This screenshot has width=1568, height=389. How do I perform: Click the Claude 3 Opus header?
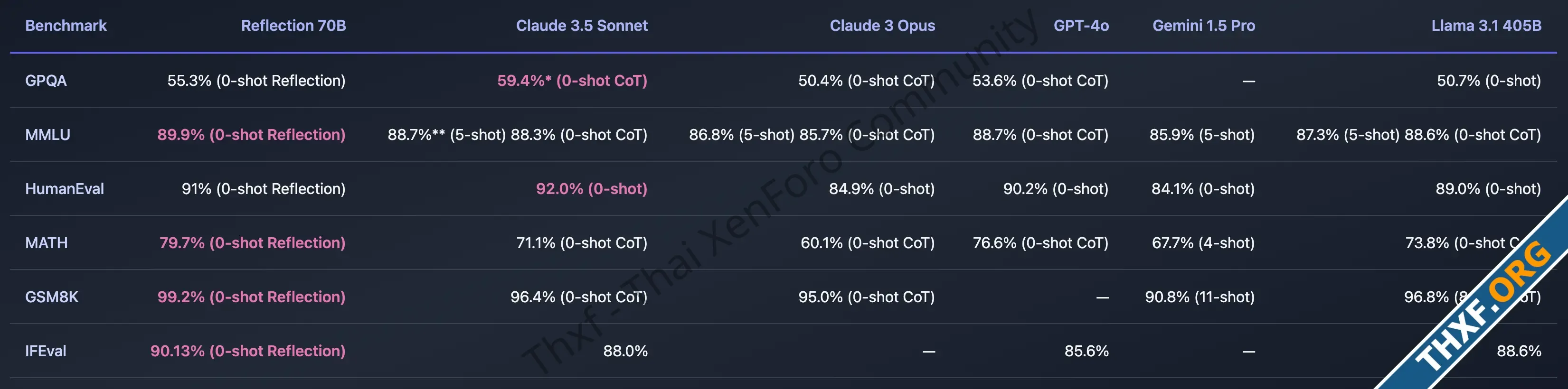882,26
